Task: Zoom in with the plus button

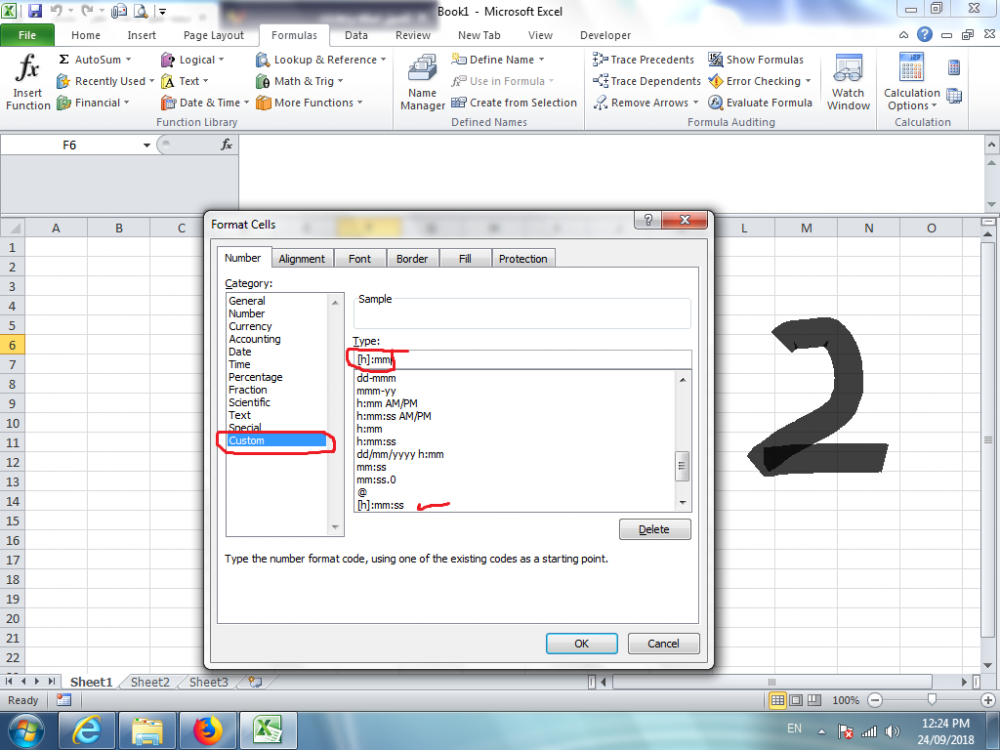Action: coord(988,700)
